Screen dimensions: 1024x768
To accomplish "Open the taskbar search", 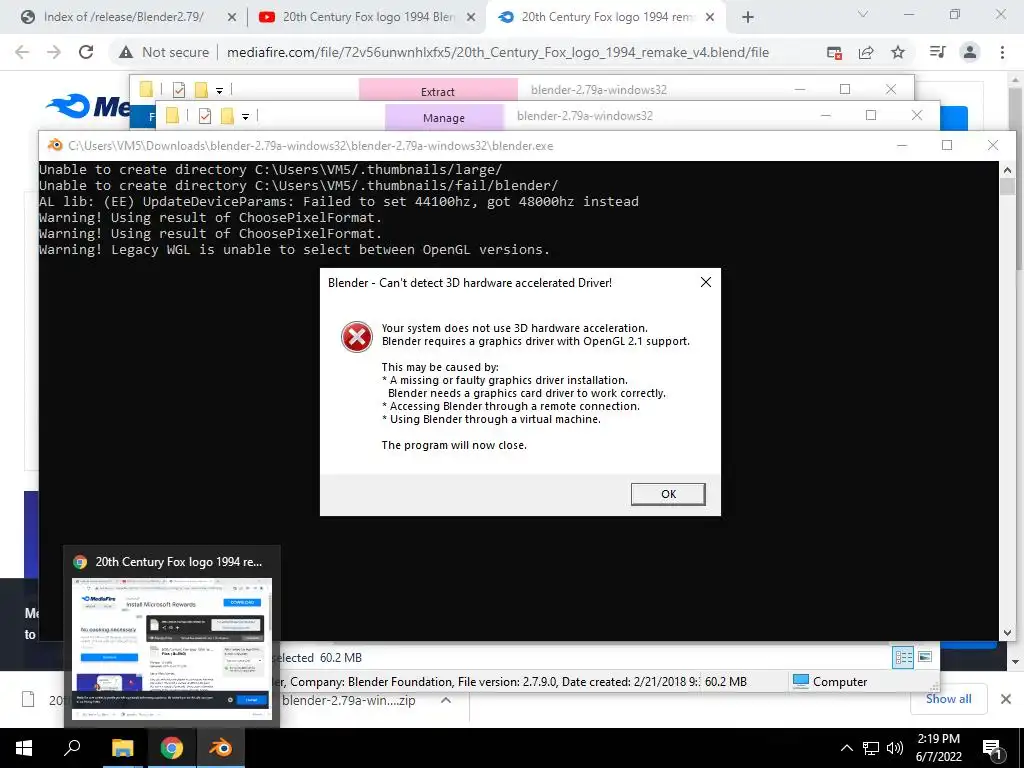I will (72, 748).
